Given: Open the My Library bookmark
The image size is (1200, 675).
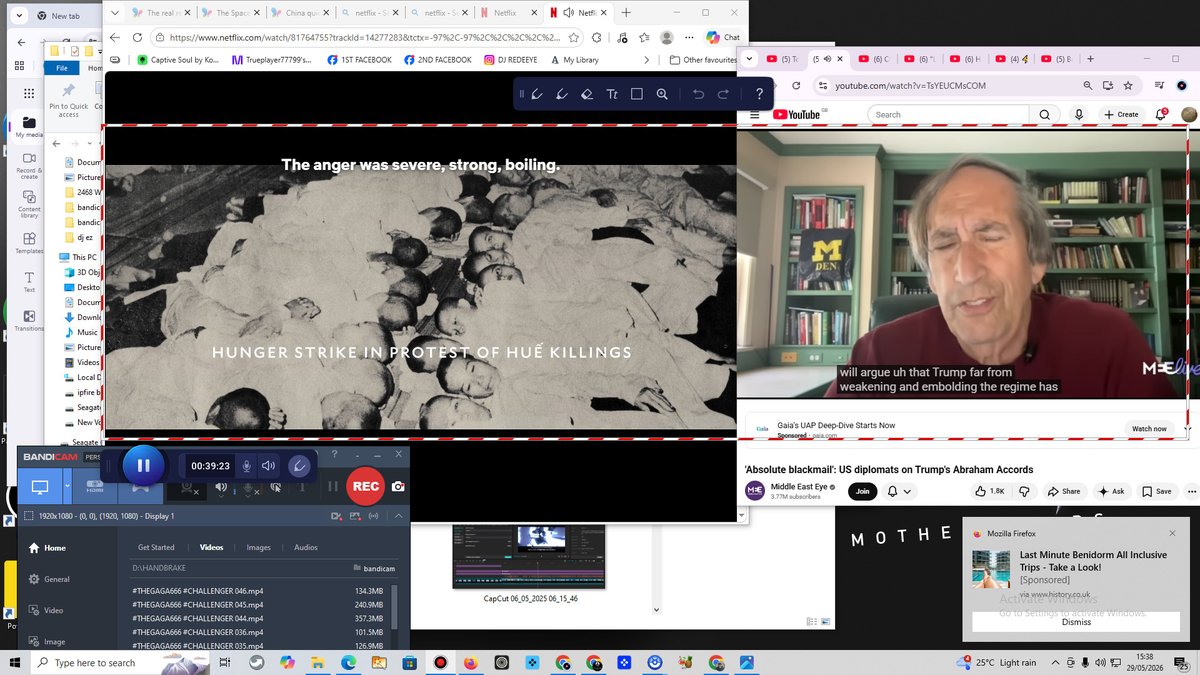Looking at the screenshot, I should [x=574, y=60].
